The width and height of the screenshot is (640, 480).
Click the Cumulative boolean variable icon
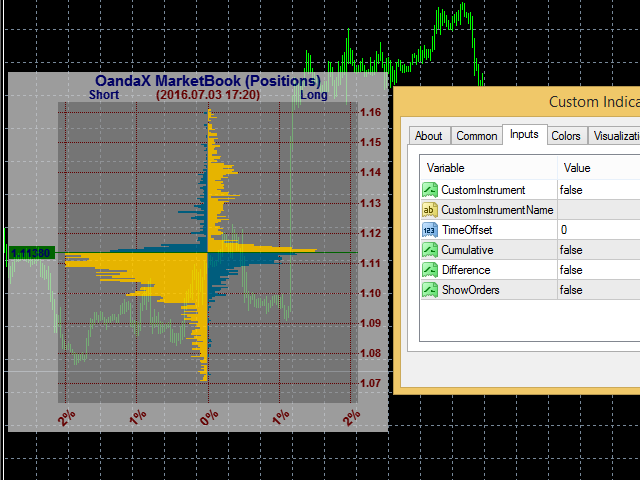pyautogui.click(x=430, y=250)
